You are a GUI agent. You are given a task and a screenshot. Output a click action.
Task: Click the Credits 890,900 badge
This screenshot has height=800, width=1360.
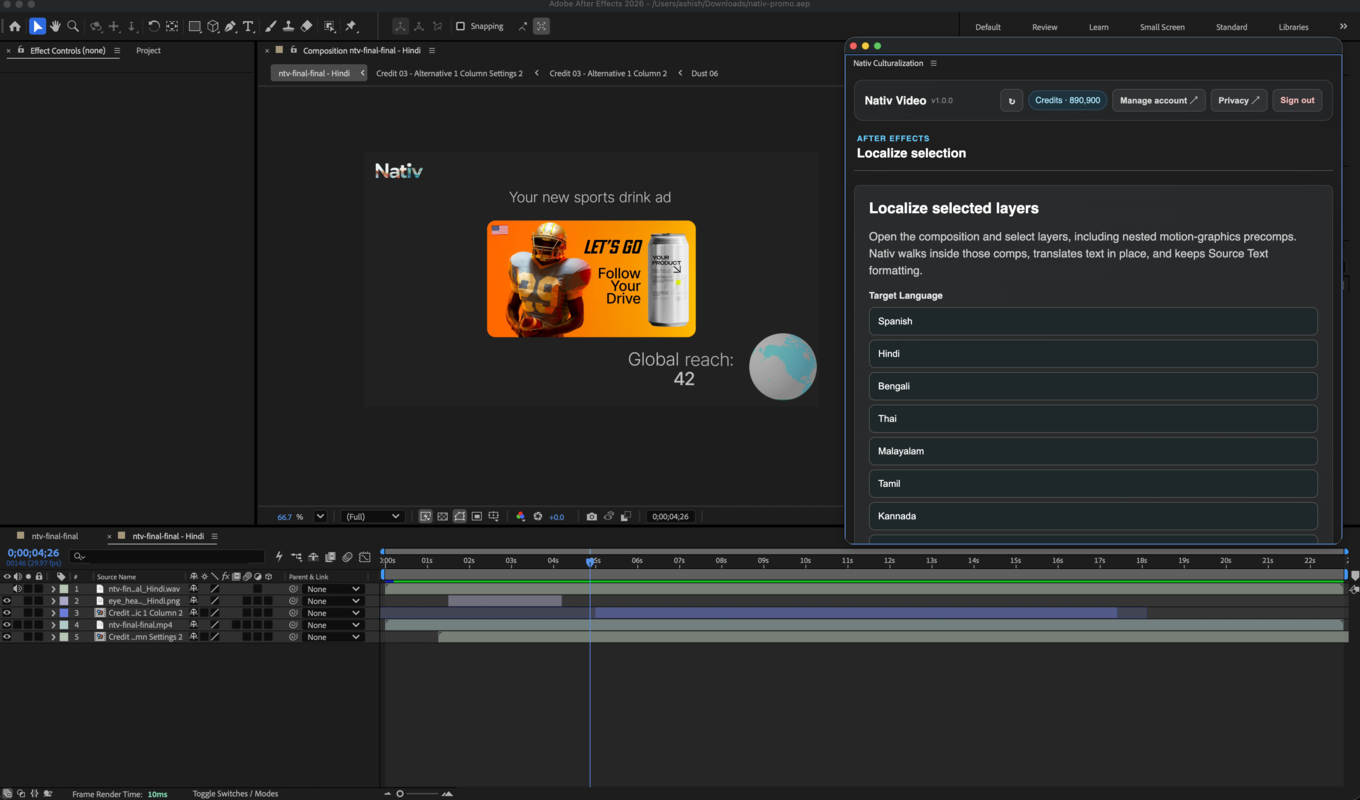tap(1067, 100)
